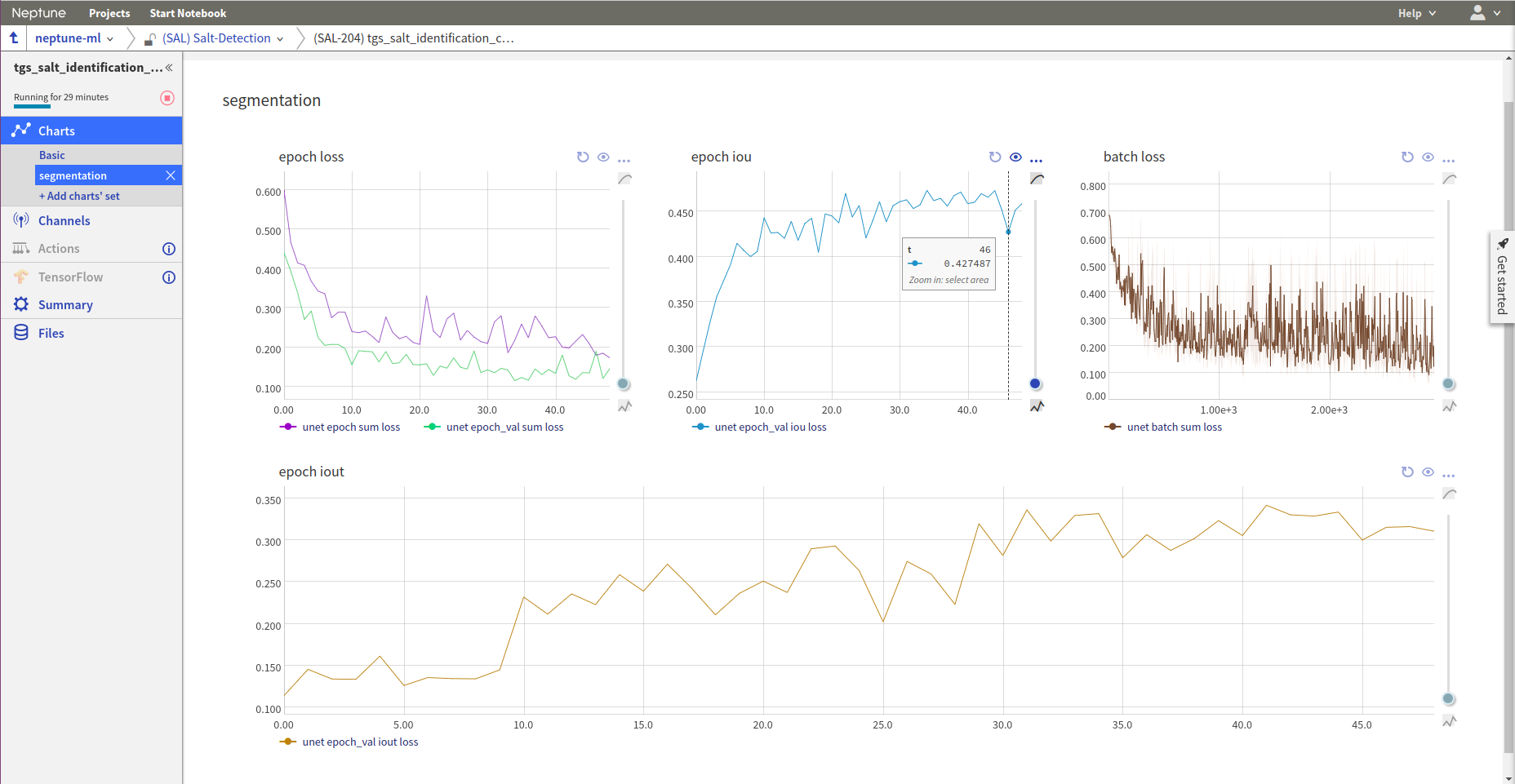Screen dimensions: 1515x784
Task: Click batch loss smoothing slider handle
Action: point(1448,384)
